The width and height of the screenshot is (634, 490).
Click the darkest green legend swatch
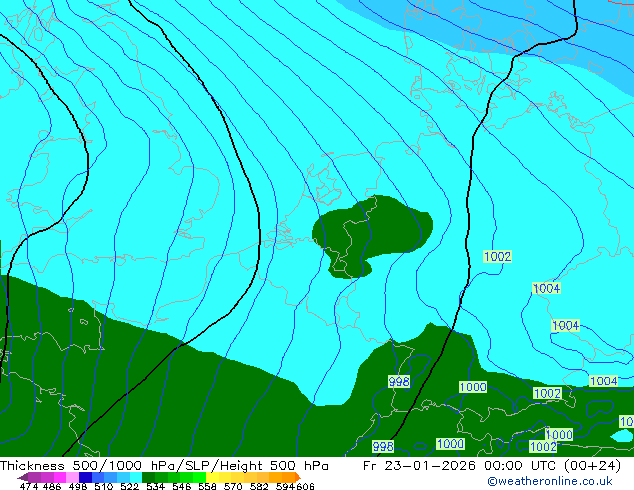pos(148,477)
